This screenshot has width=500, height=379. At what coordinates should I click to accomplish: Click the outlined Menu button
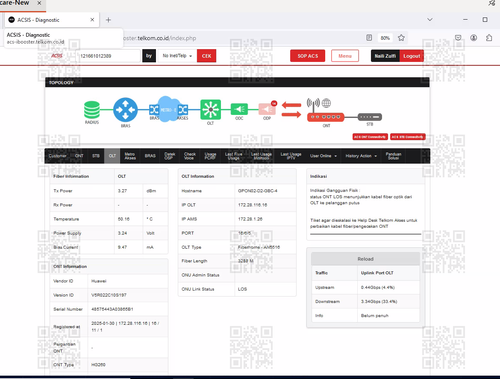coord(345,56)
